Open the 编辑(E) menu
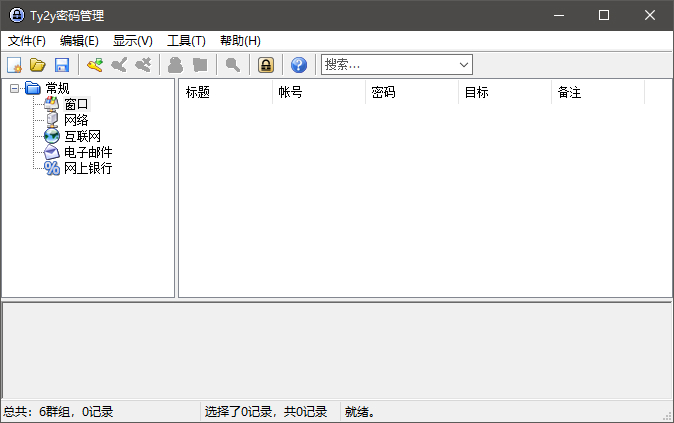Viewport: 674px width, 423px height. click(x=79, y=41)
